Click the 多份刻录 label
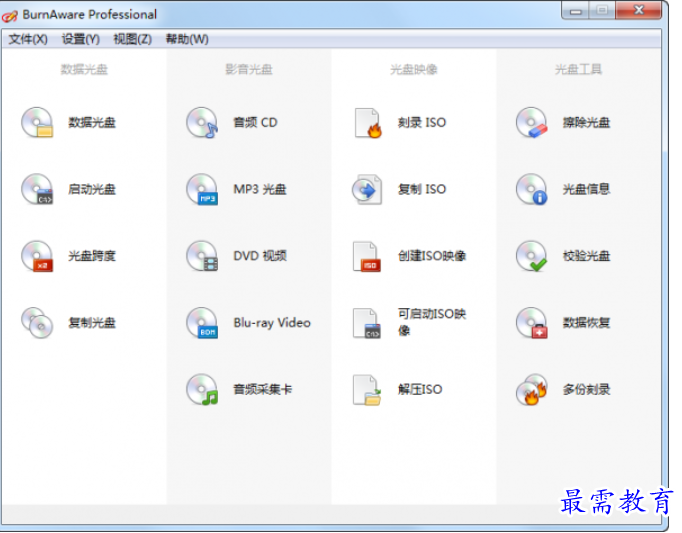This screenshot has width=682, height=533. 586,389
